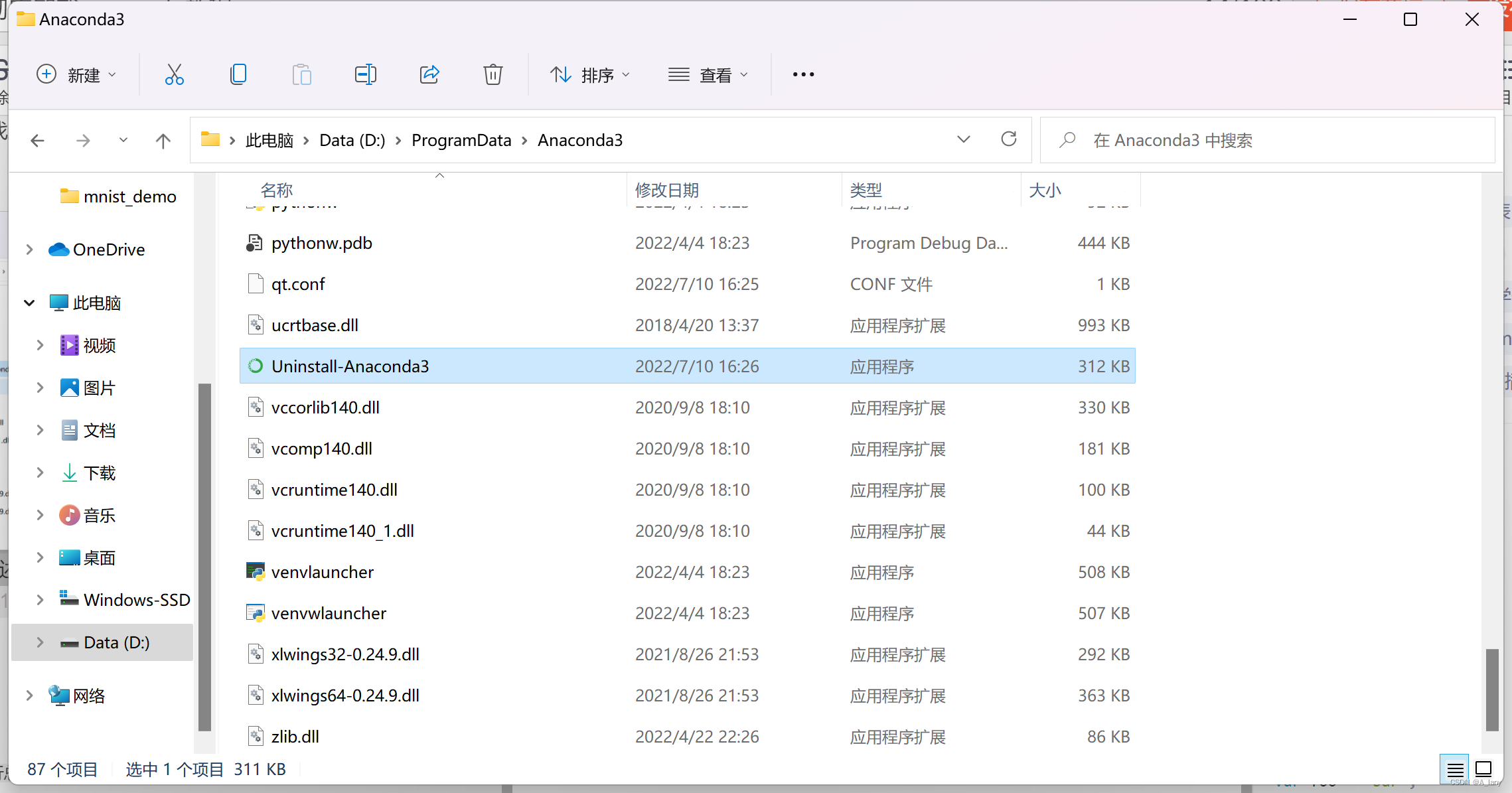Go back to previous folder

(x=38, y=140)
